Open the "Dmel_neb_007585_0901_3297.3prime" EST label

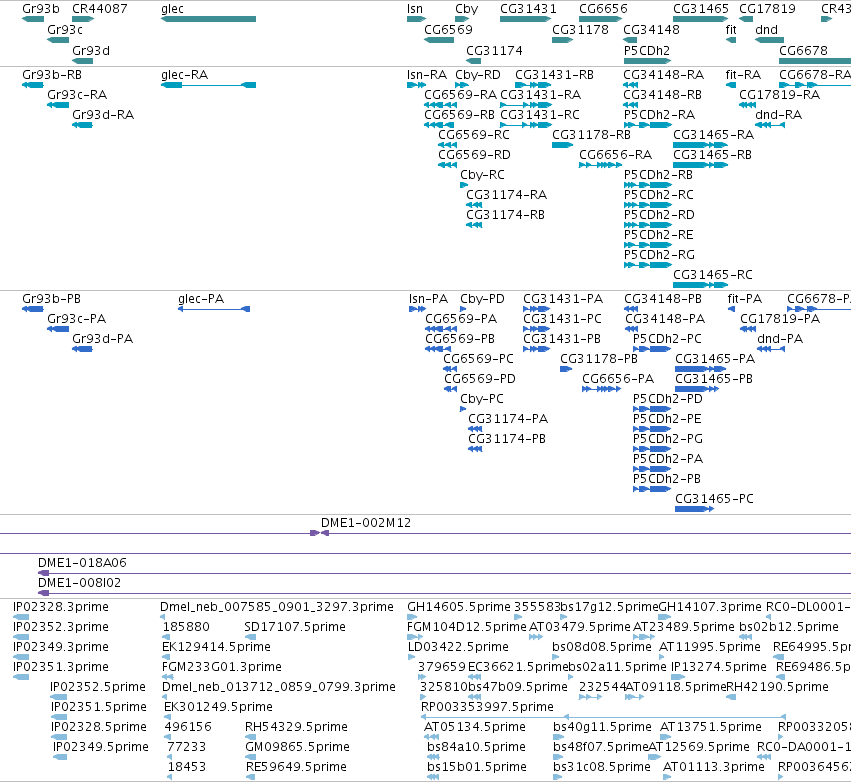[x=277, y=606]
